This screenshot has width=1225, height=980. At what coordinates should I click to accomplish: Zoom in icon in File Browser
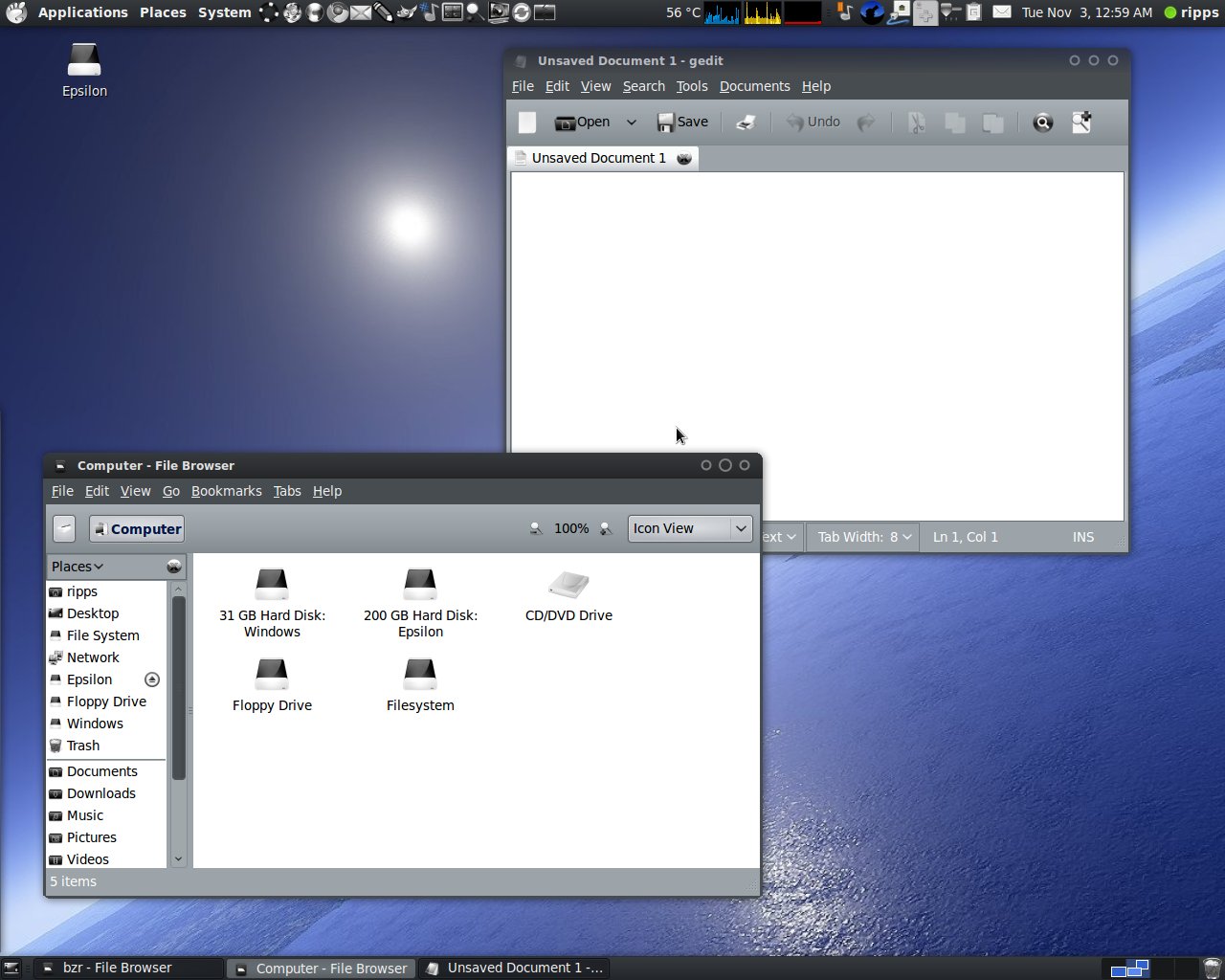pos(606,528)
